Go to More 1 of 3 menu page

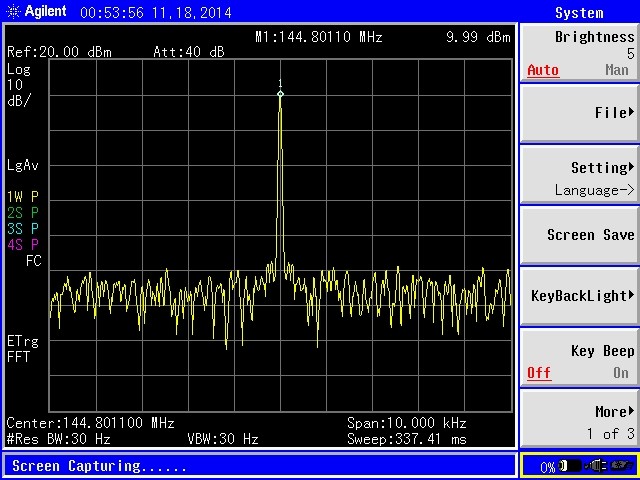(x=579, y=420)
